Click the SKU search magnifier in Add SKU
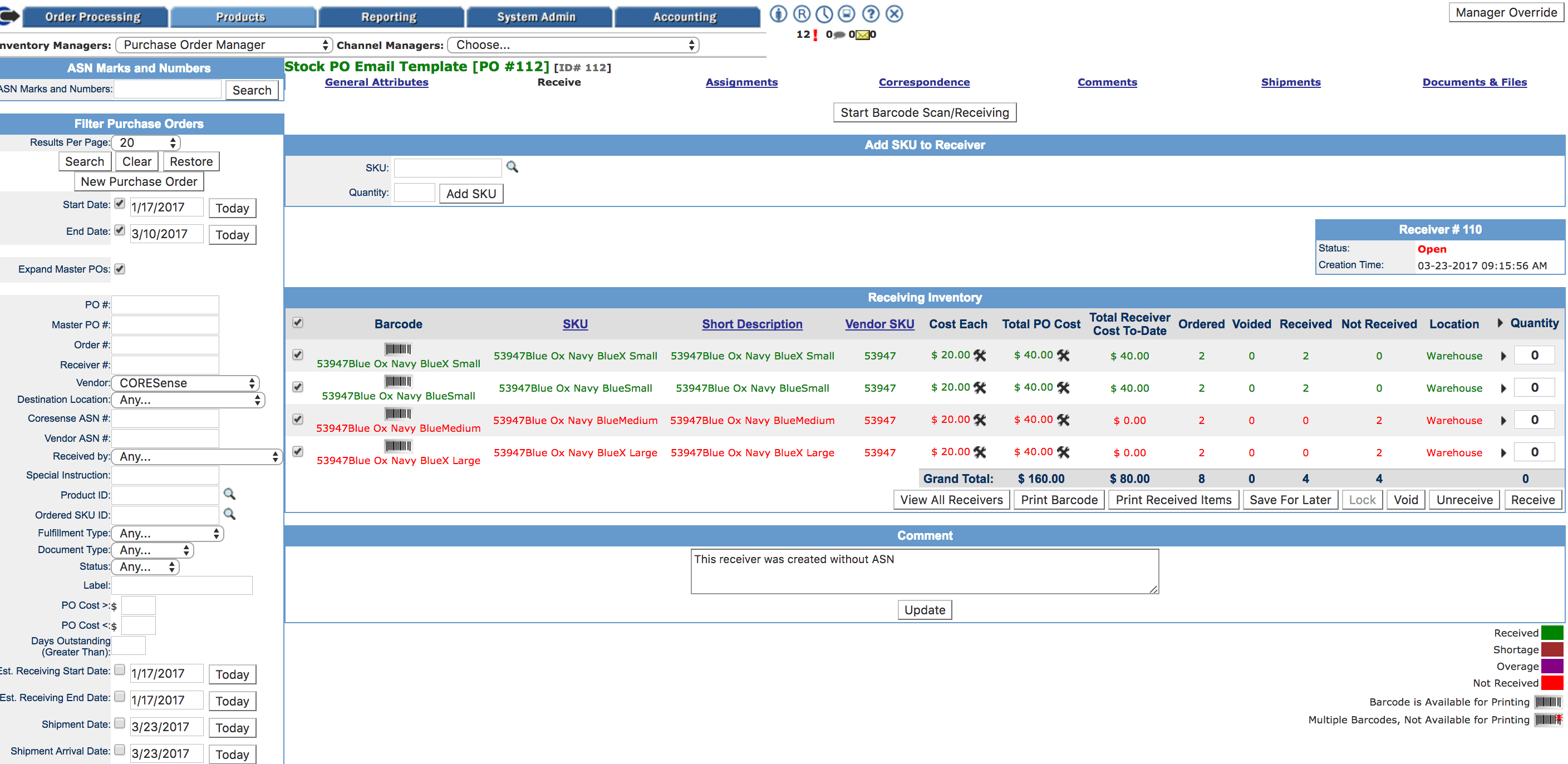Viewport: 1568px width, 764px height. [513, 167]
